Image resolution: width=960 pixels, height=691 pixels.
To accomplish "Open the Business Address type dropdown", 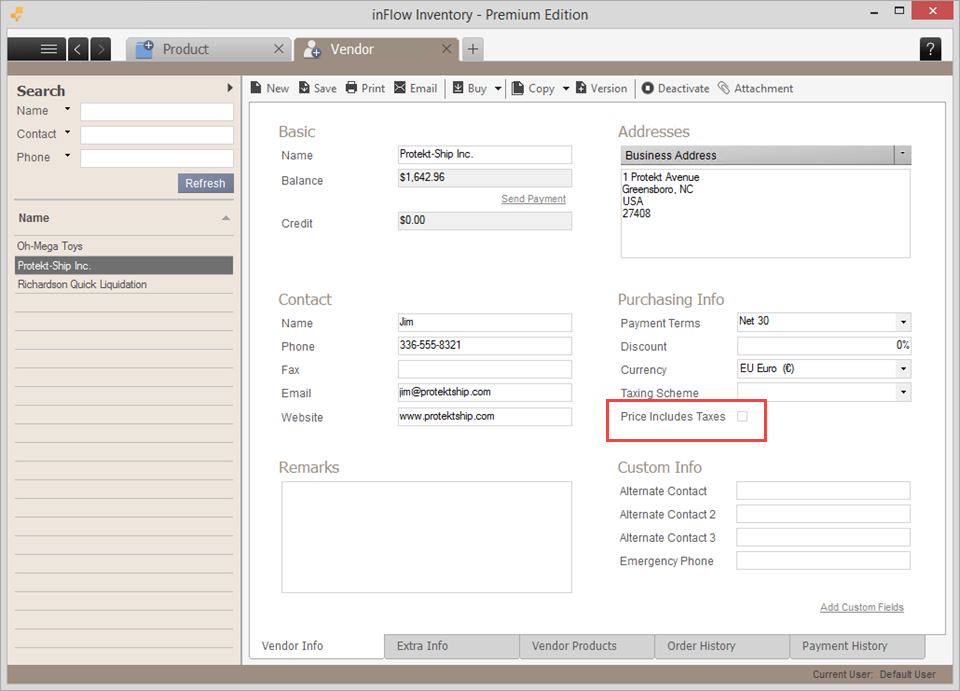I will [x=902, y=155].
